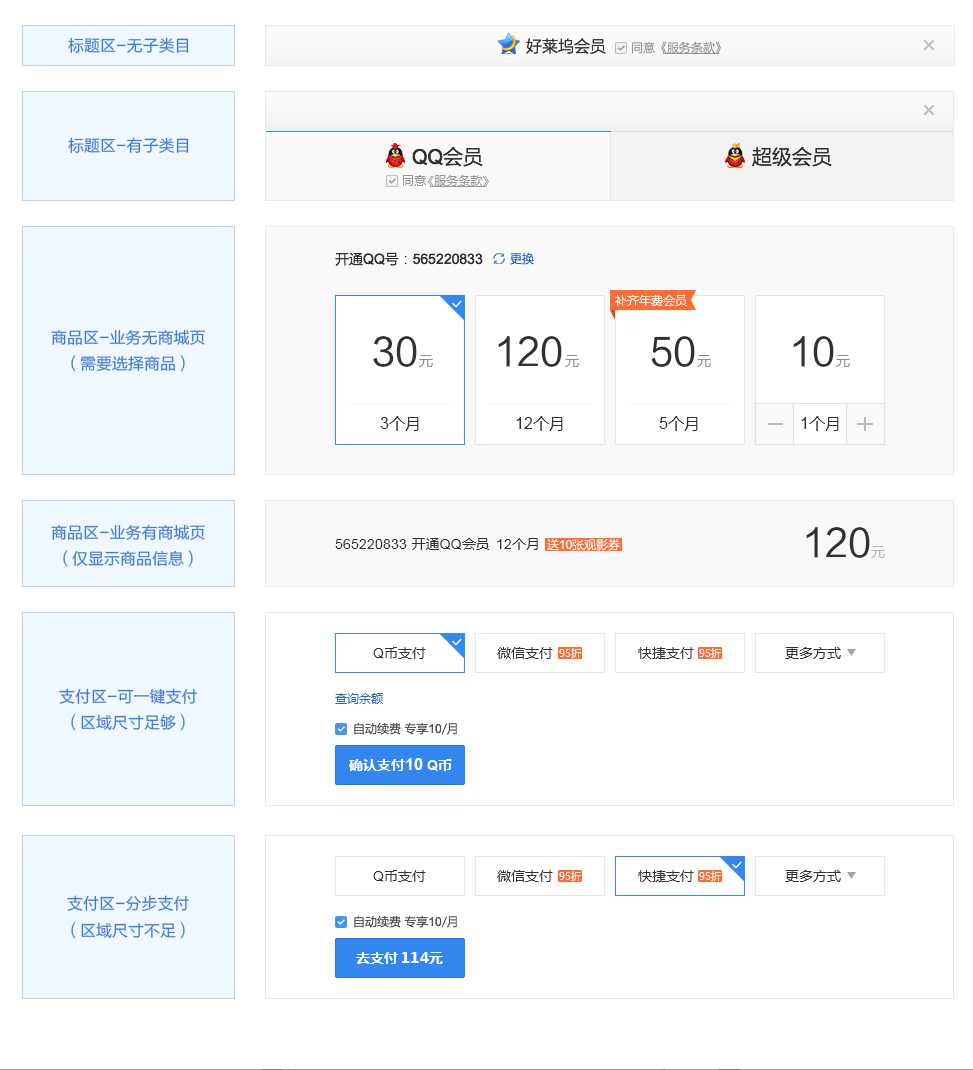Click the refresh icon beside 更换
Screen dimensions: 973x1070
pos(499,259)
